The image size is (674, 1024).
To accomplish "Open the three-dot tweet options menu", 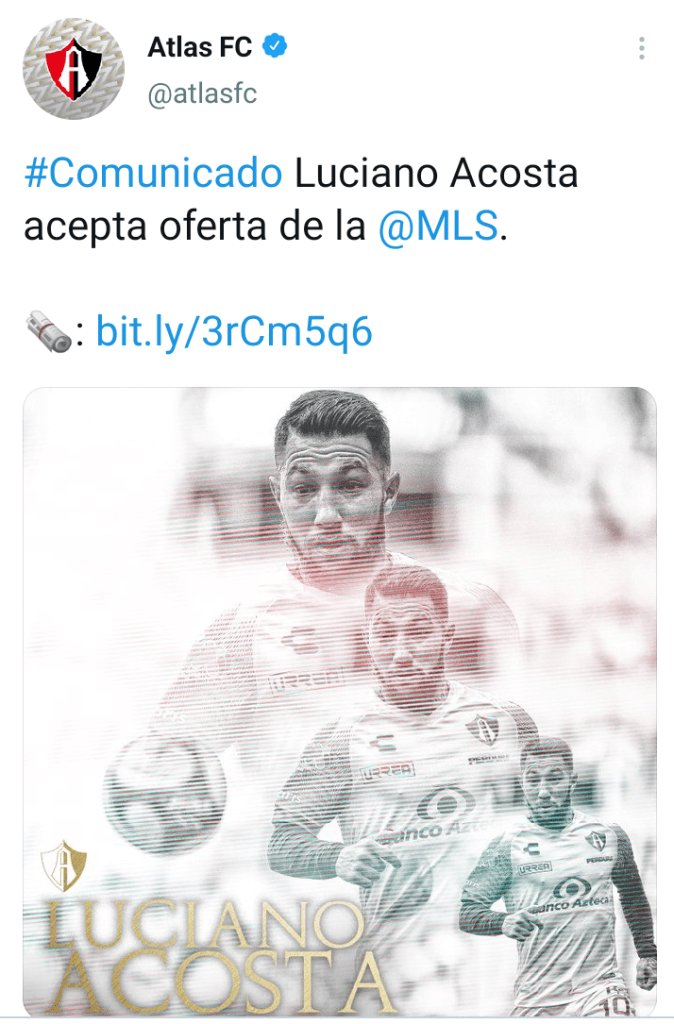I will (642, 48).
